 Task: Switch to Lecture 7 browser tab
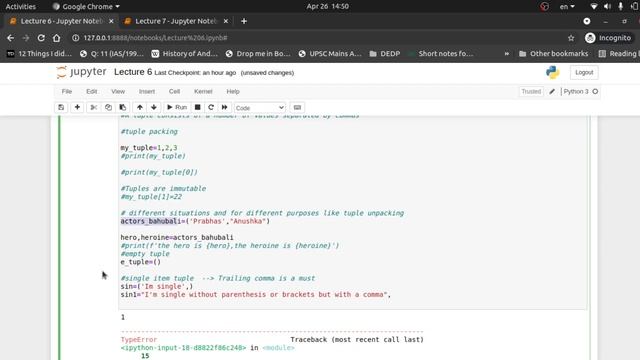pos(176,21)
